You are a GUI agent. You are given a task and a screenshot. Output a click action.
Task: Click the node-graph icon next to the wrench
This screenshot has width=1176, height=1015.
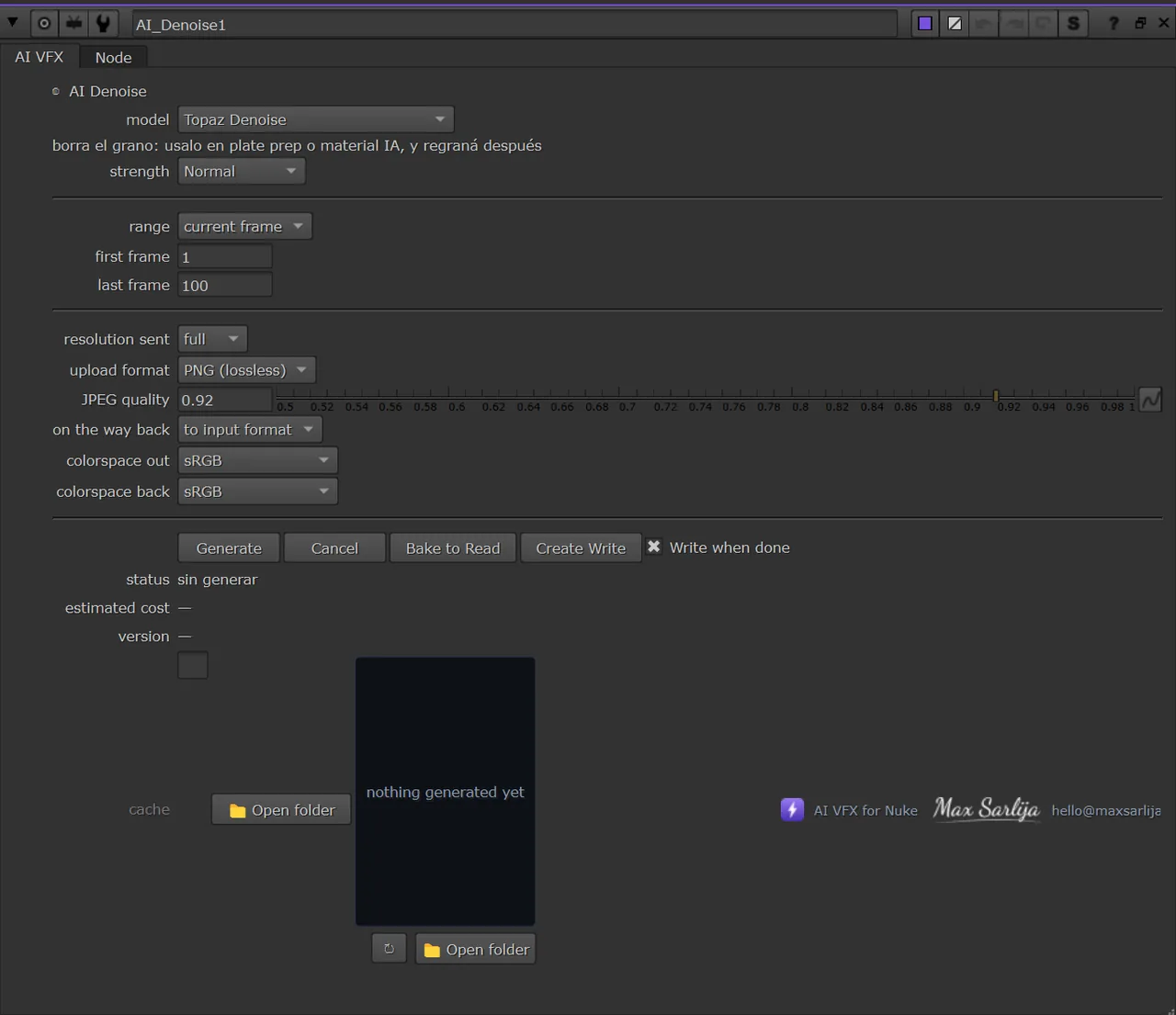click(74, 23)
